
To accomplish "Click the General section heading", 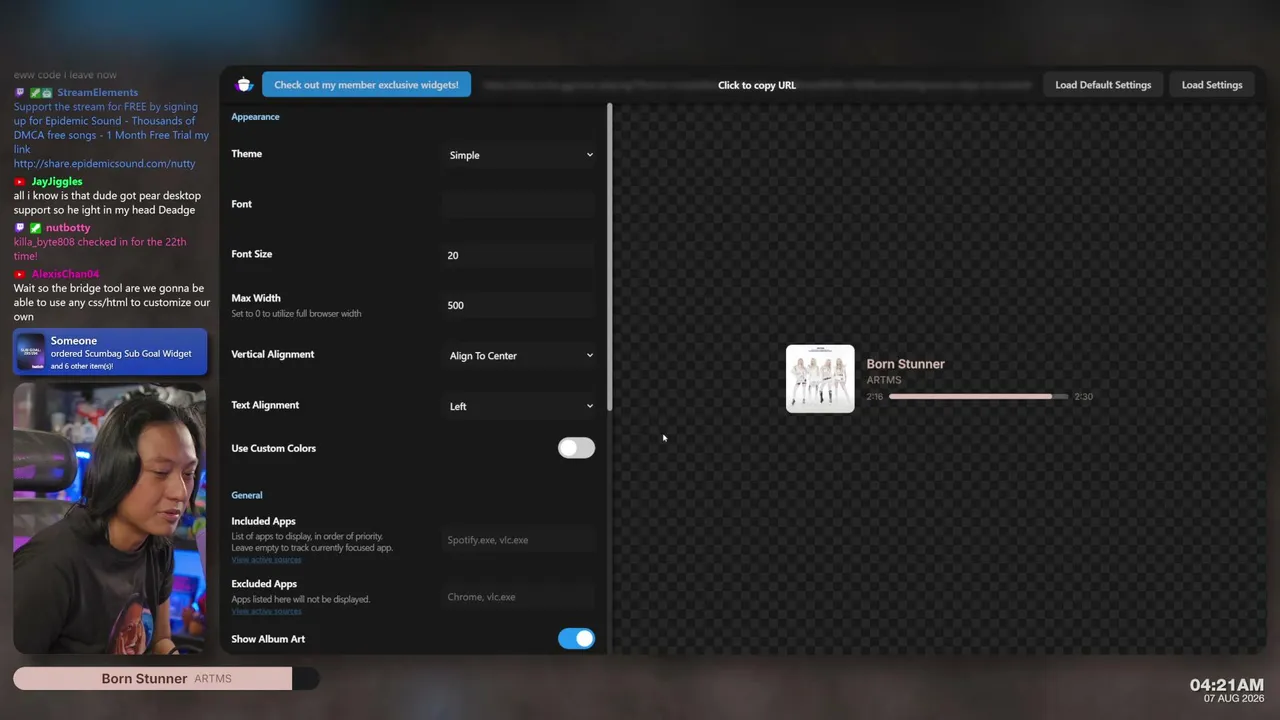I will click(x=247, y=495).
